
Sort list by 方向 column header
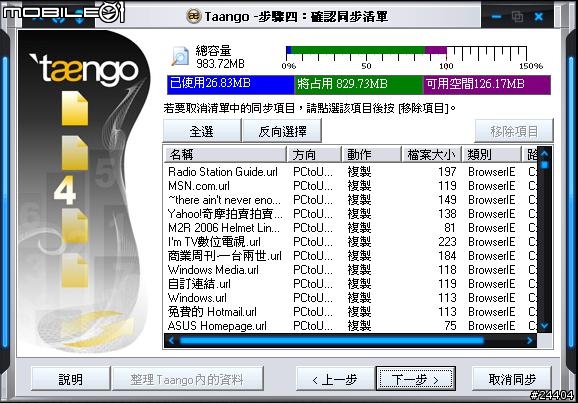[314, 154]
